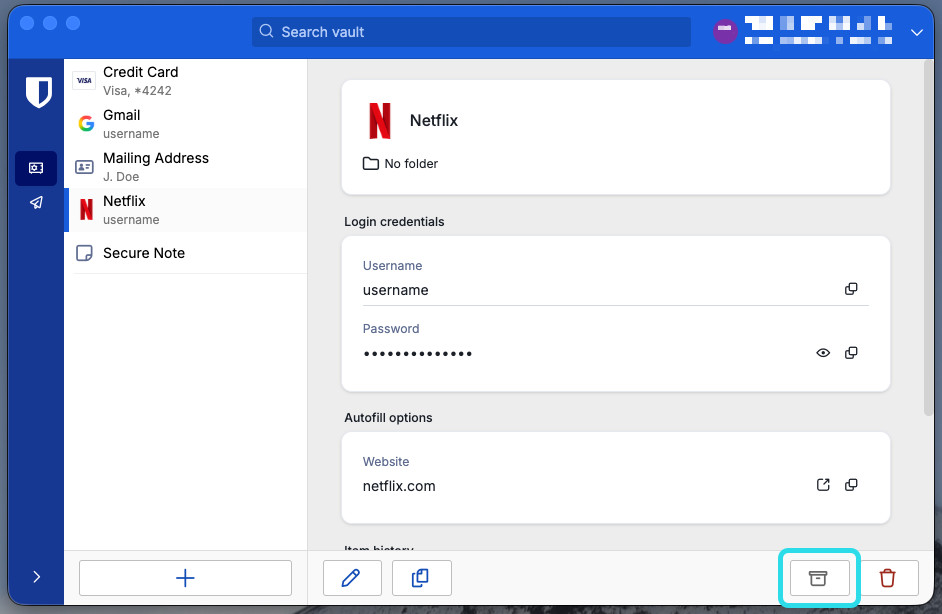Copy the hidden password
The width and height of the screenshot is (942, 614).
click(851, 352)
